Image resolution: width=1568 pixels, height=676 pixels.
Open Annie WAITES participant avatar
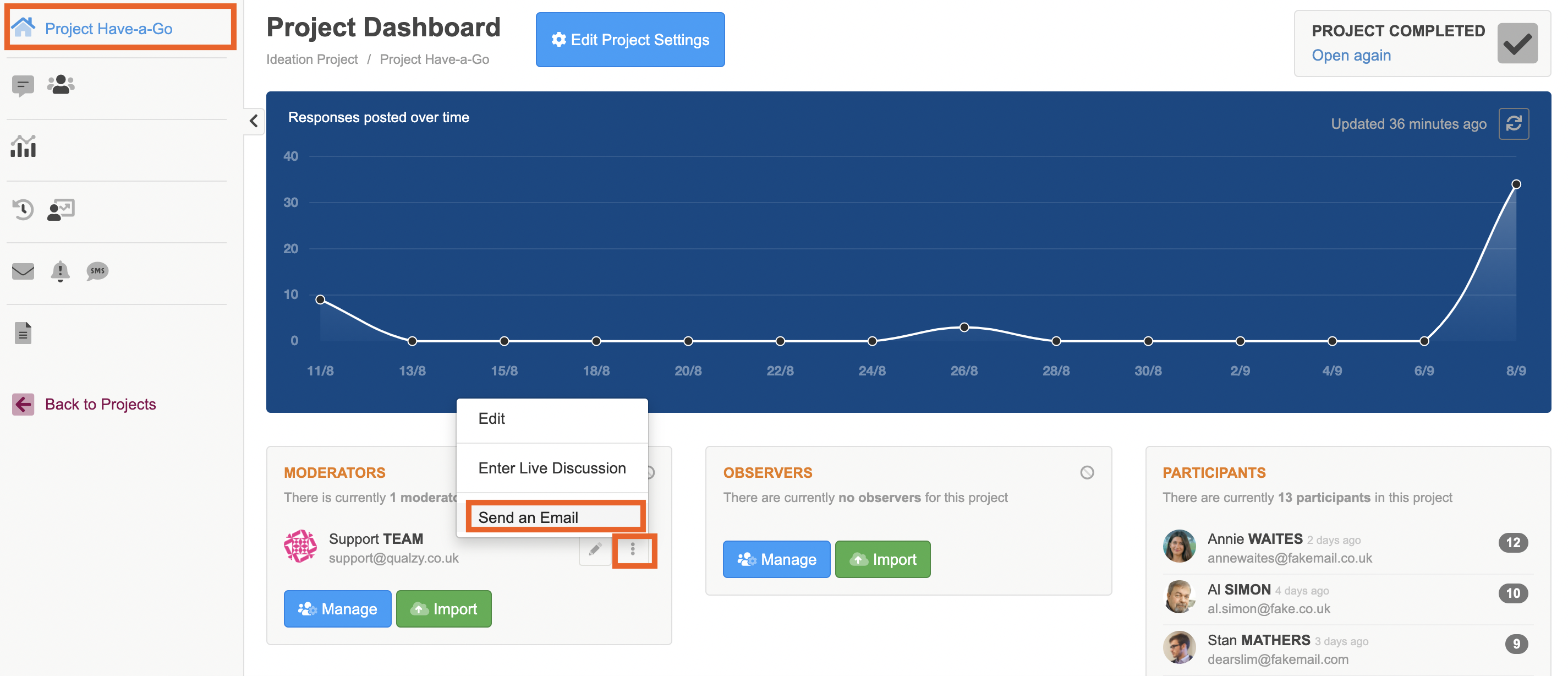click(x=1179, y=546)
